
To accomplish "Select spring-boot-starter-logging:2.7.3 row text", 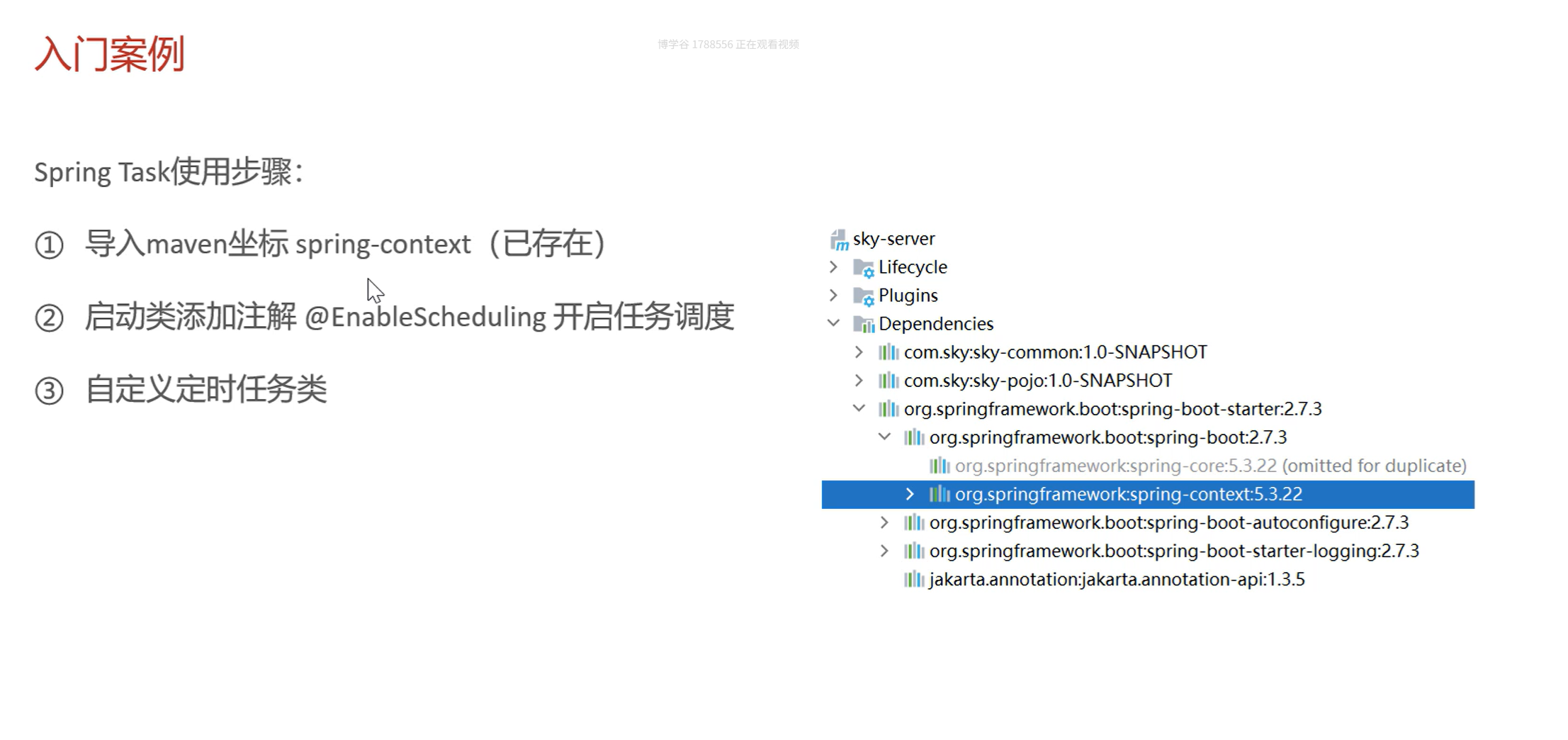I will [1175, 551].
